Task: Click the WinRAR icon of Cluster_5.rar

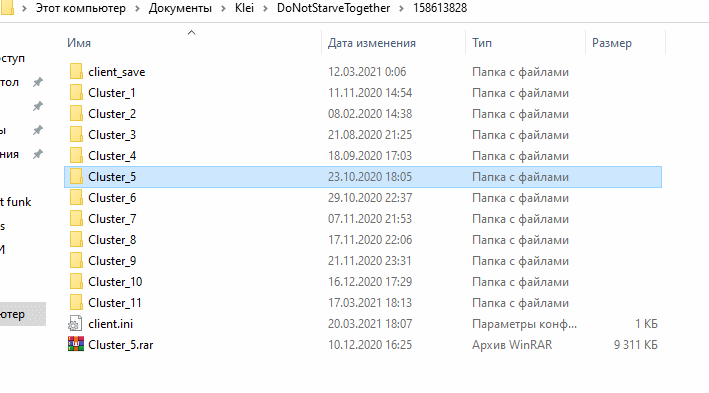Action: tap(76, 344)
